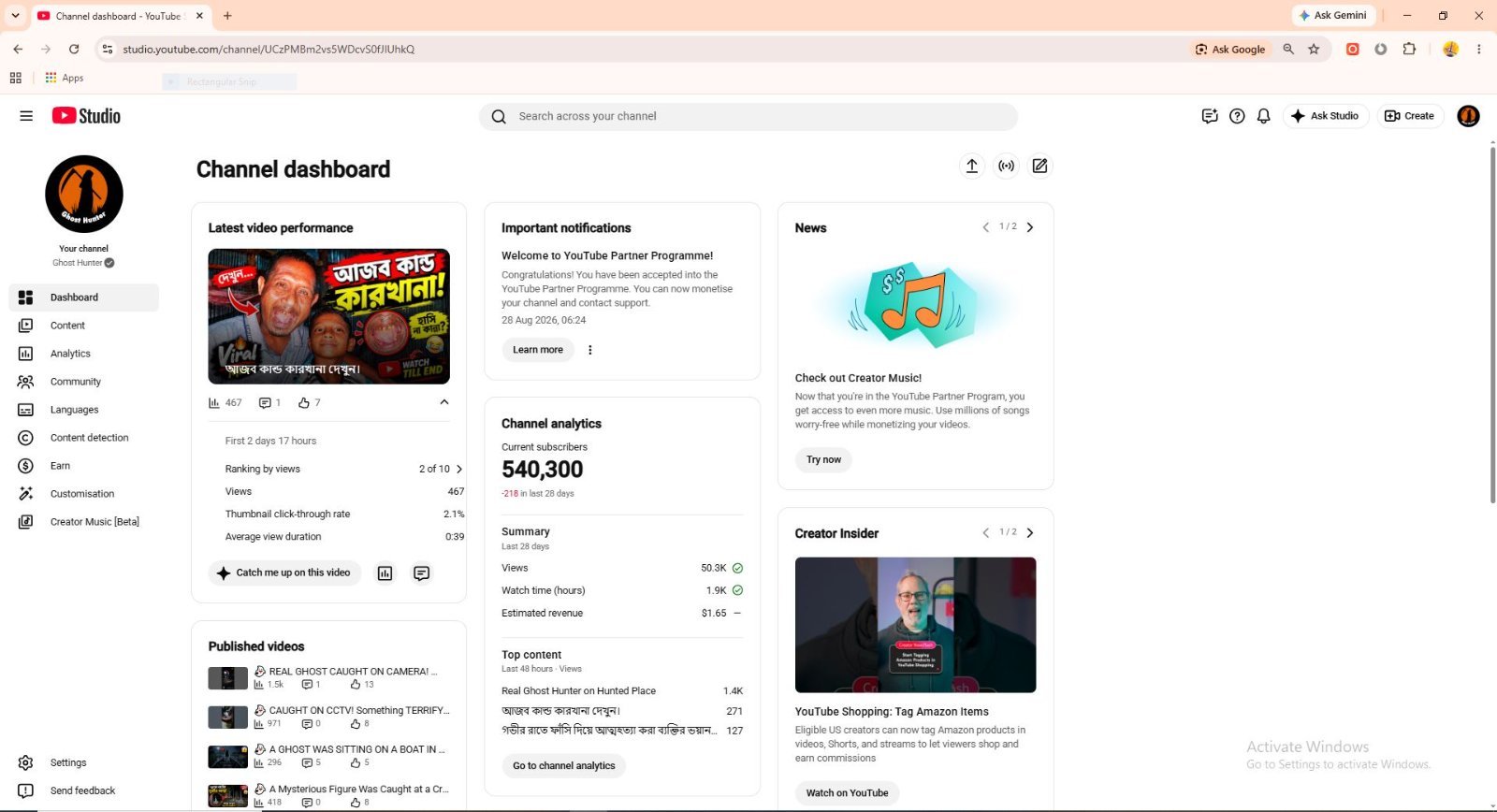
Task: Click the Search across your channel field
Action: click(x=748, y=116)
